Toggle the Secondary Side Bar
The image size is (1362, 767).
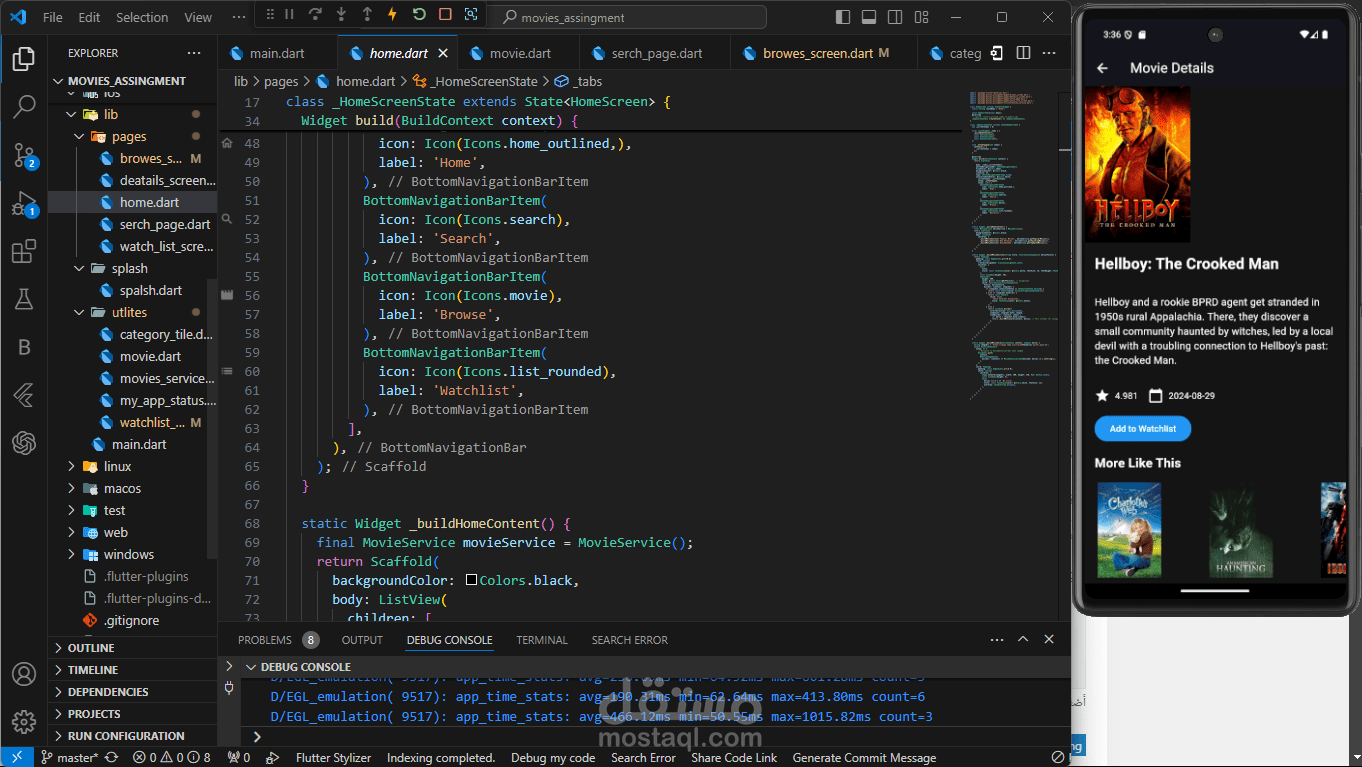click(895, 17)
